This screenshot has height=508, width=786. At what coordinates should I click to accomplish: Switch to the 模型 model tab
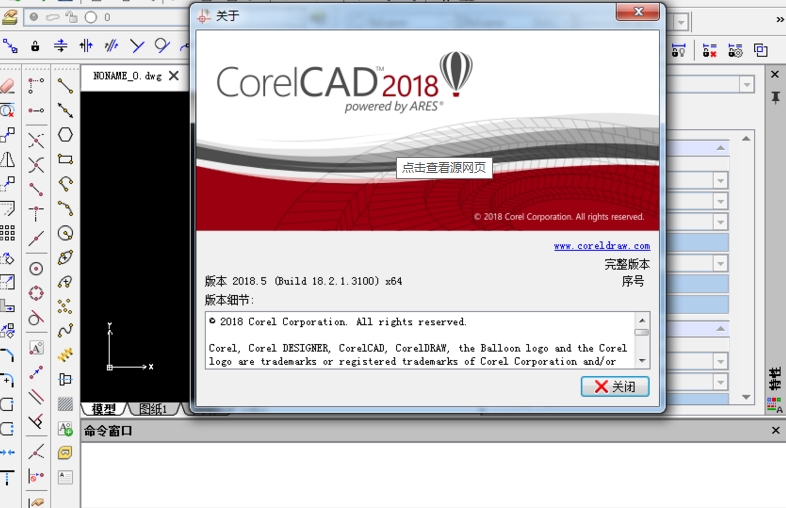click(x=103, y=409)
